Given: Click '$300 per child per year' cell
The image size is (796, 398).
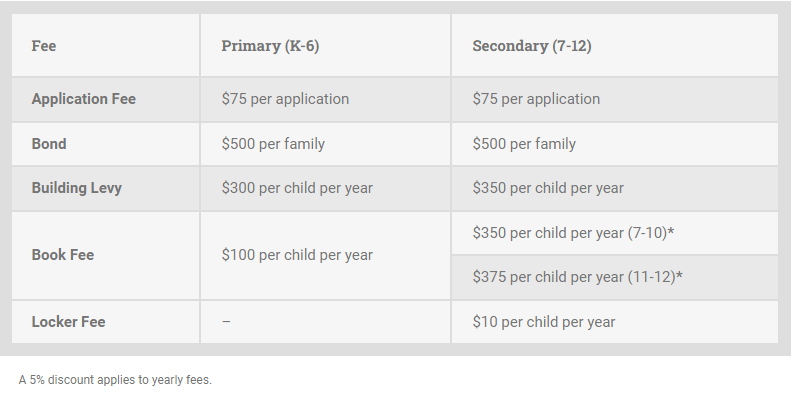Looking at the screenshot, I should click(x=325, y=188).
